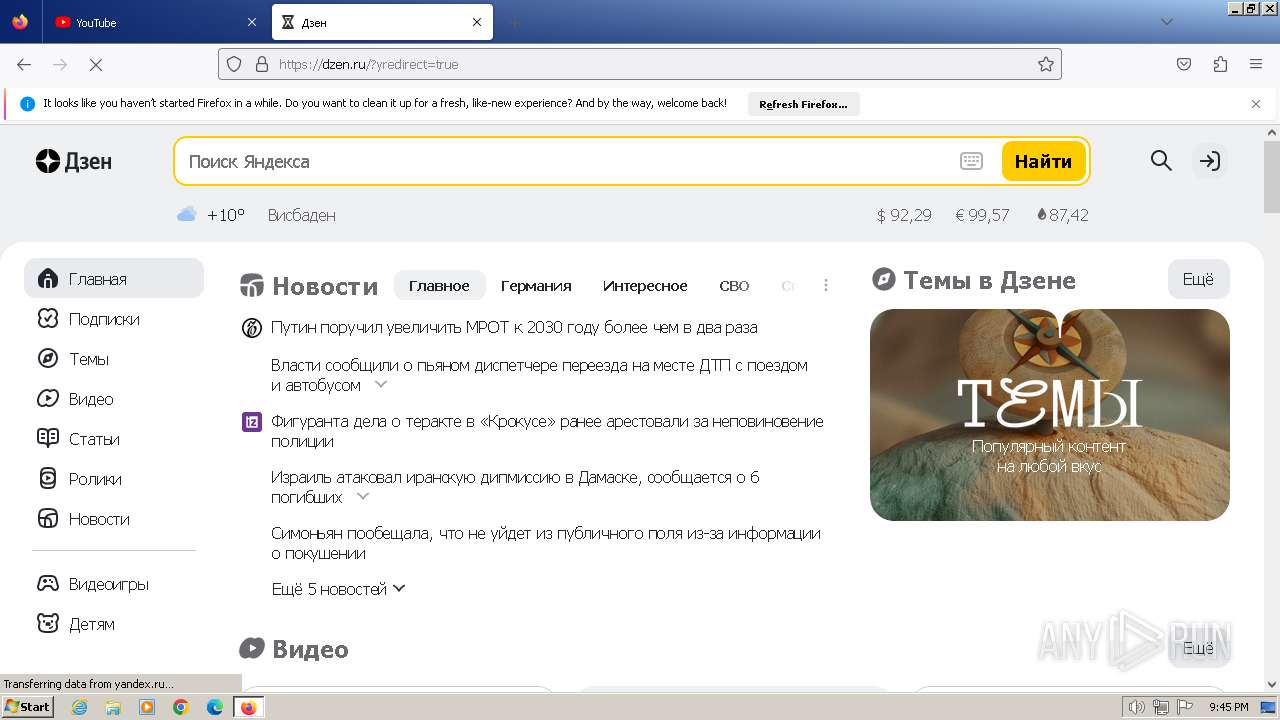
Task: Open the on-screen keyboard icon in search
Action: tap(971, 161)
